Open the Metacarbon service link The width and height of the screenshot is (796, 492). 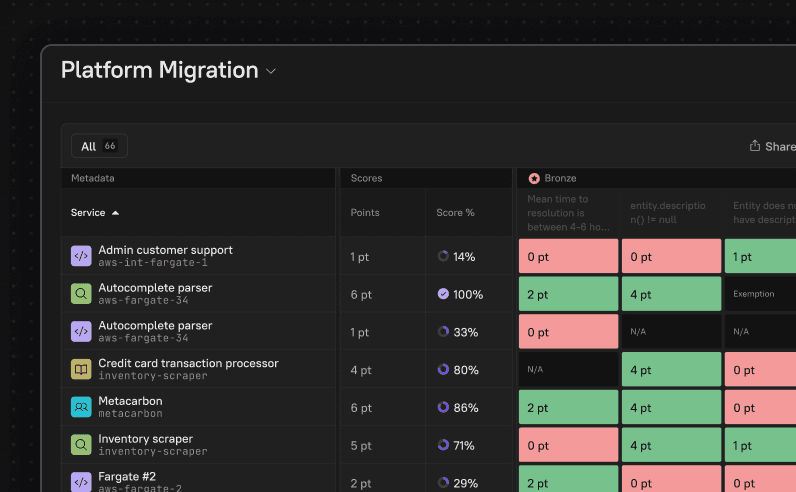[x=130, y=401]
